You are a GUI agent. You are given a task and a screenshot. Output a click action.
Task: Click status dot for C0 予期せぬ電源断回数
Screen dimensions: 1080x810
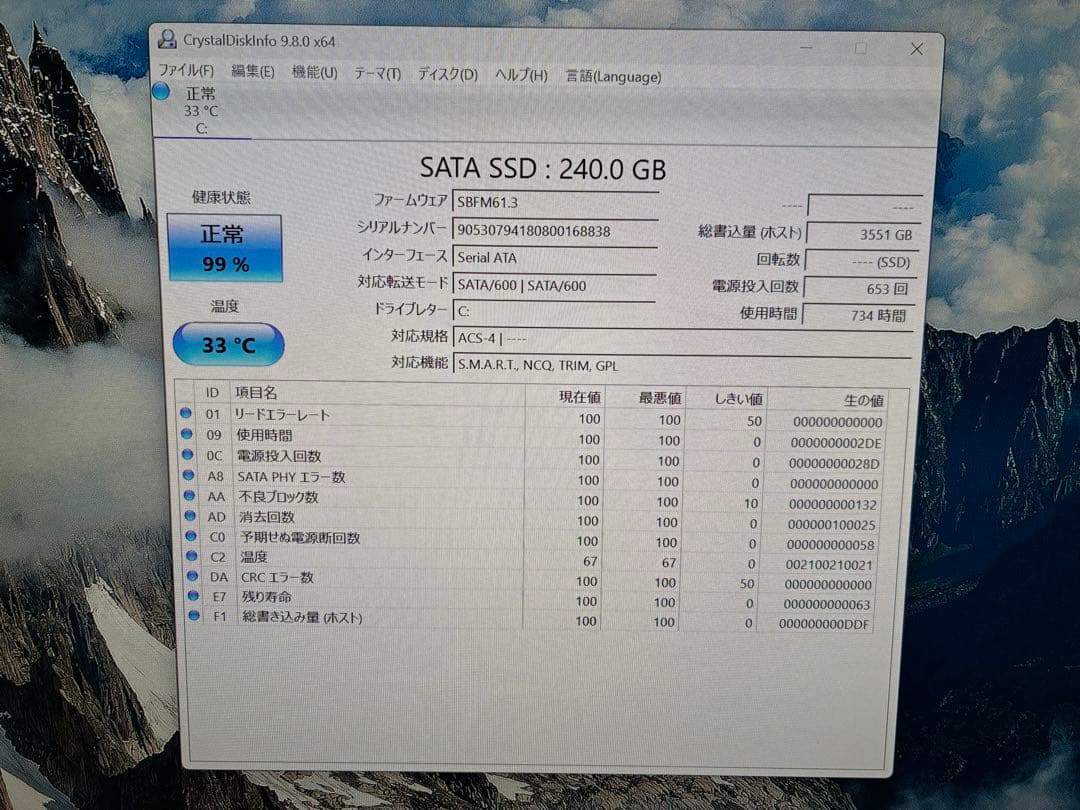click(191, 535)
